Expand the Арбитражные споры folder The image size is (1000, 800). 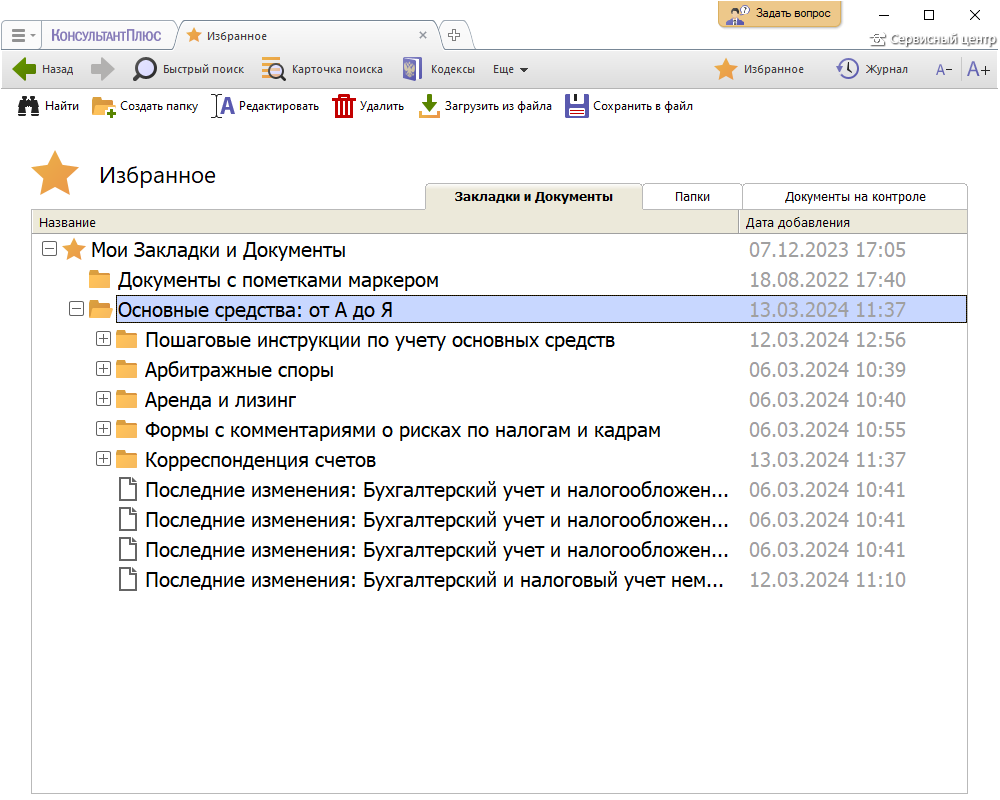pyautogui.click(x=103, y=368)
